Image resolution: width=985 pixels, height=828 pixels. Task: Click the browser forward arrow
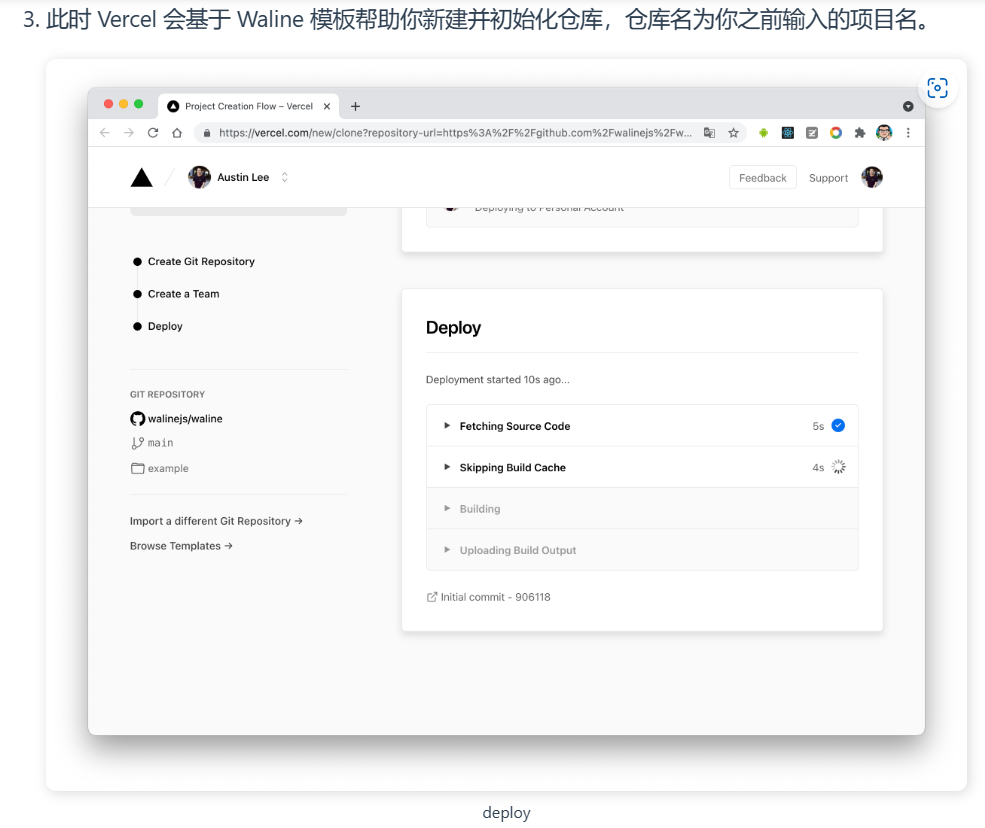129,133
